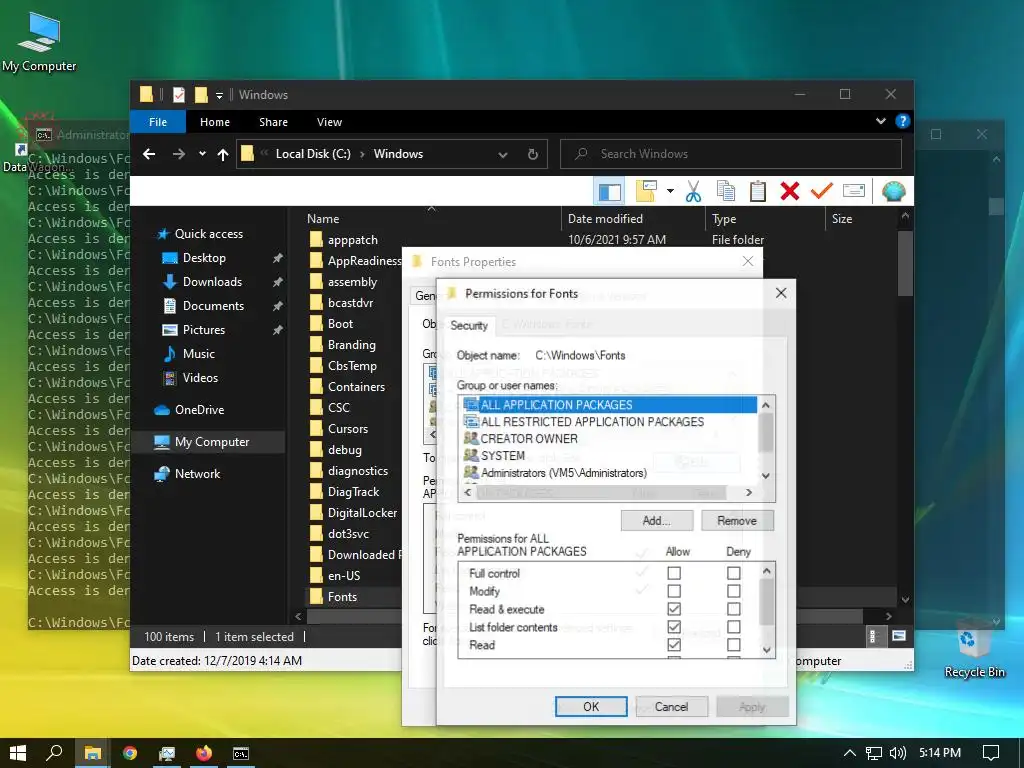1024x768 pixels.
Task: Open the notification center icon
Action: [x=991, y=753]
